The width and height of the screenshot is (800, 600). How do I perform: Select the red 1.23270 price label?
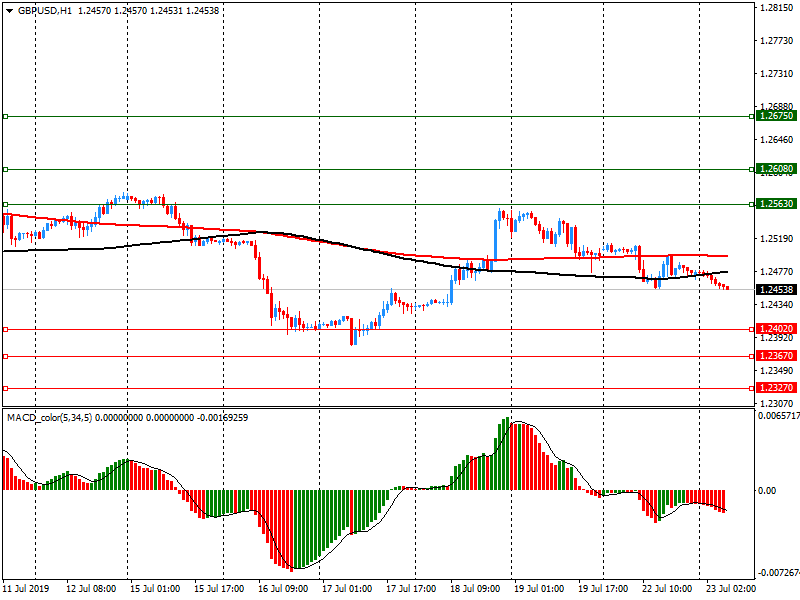(776, 388)
